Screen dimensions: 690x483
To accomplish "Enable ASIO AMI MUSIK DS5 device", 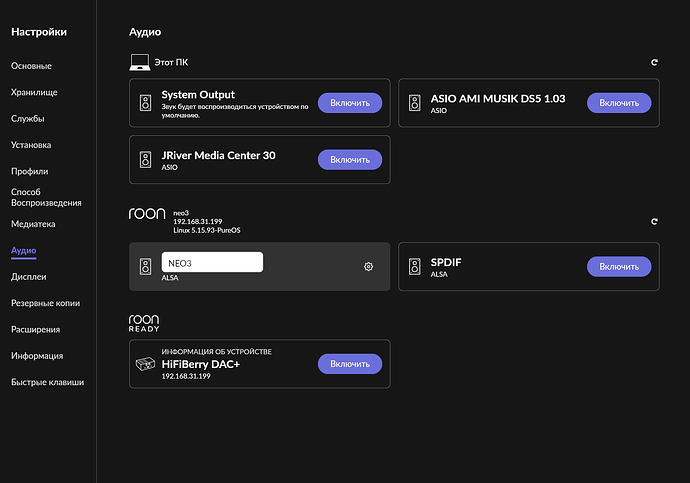I will [619, 103].
